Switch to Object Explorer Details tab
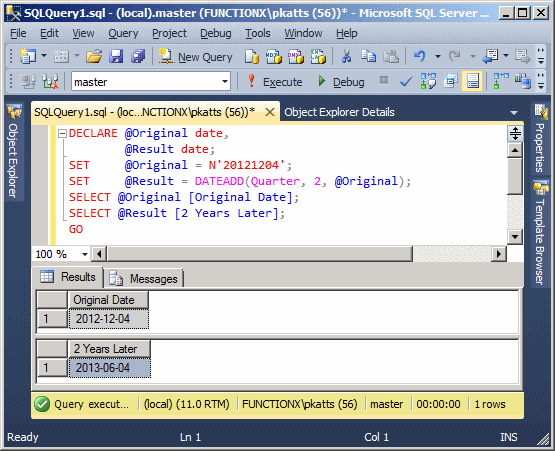The width and height of the screenshot is (555, 451). pos(339,112)
